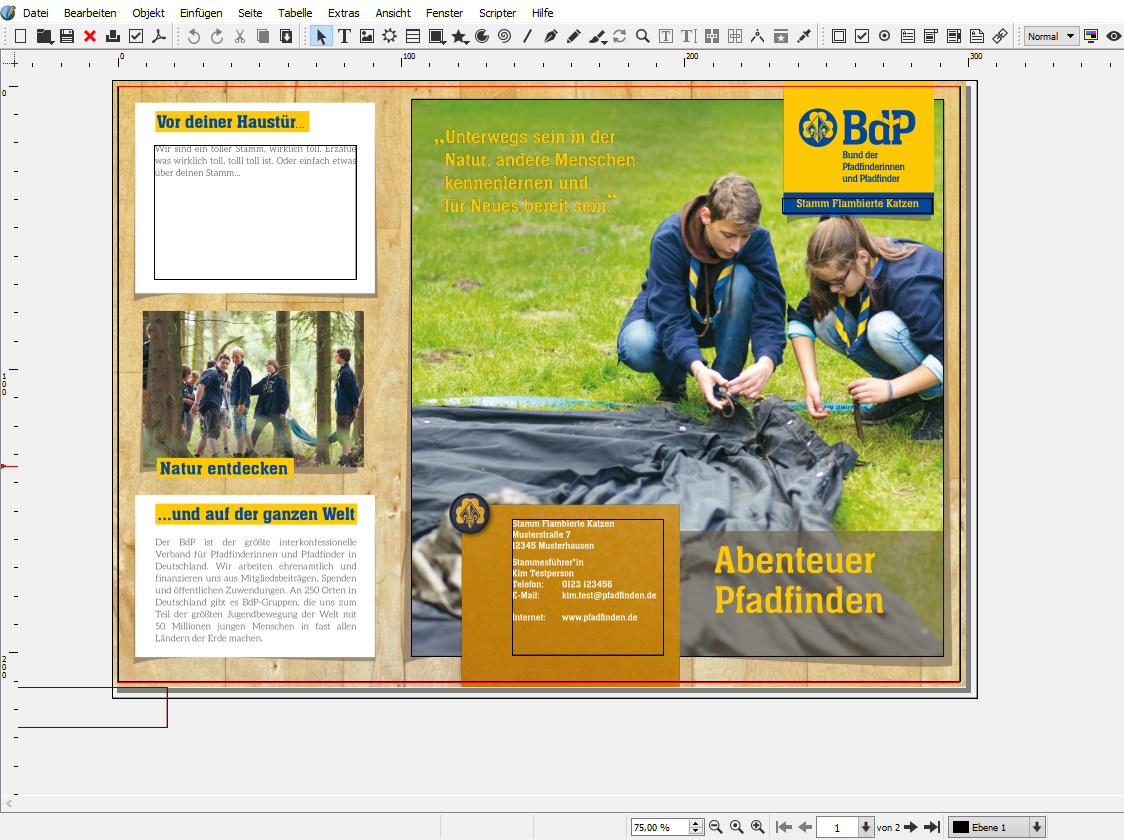This screenshot has width=1124, height=840.
Task: Choose the Spiral drawing tool
Action: [504, 36]
